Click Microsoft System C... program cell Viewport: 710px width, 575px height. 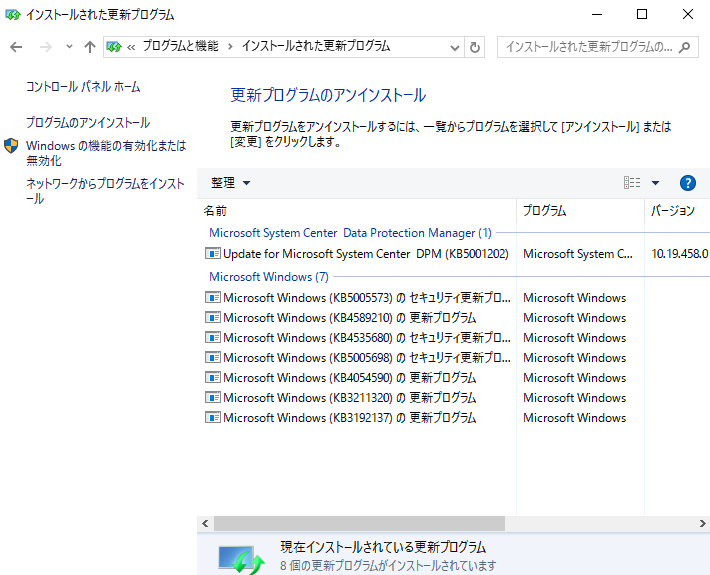tap(578, 254)
